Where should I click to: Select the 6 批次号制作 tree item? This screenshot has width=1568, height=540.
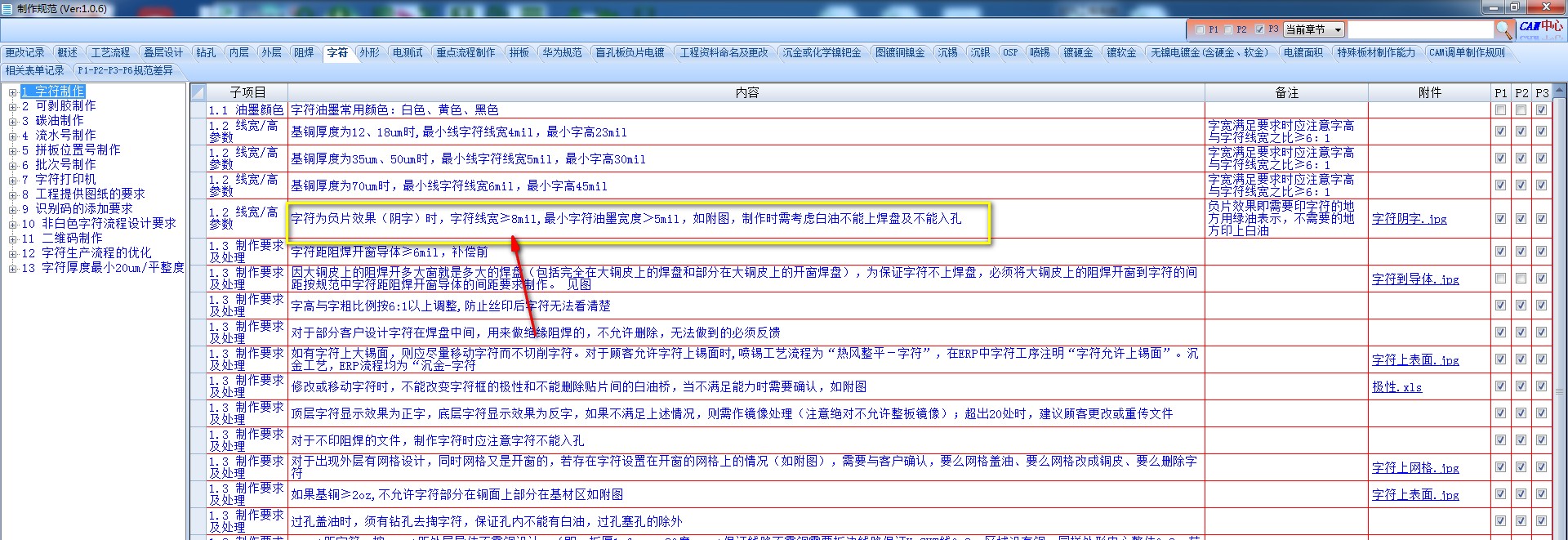click(x=59, y=165)
